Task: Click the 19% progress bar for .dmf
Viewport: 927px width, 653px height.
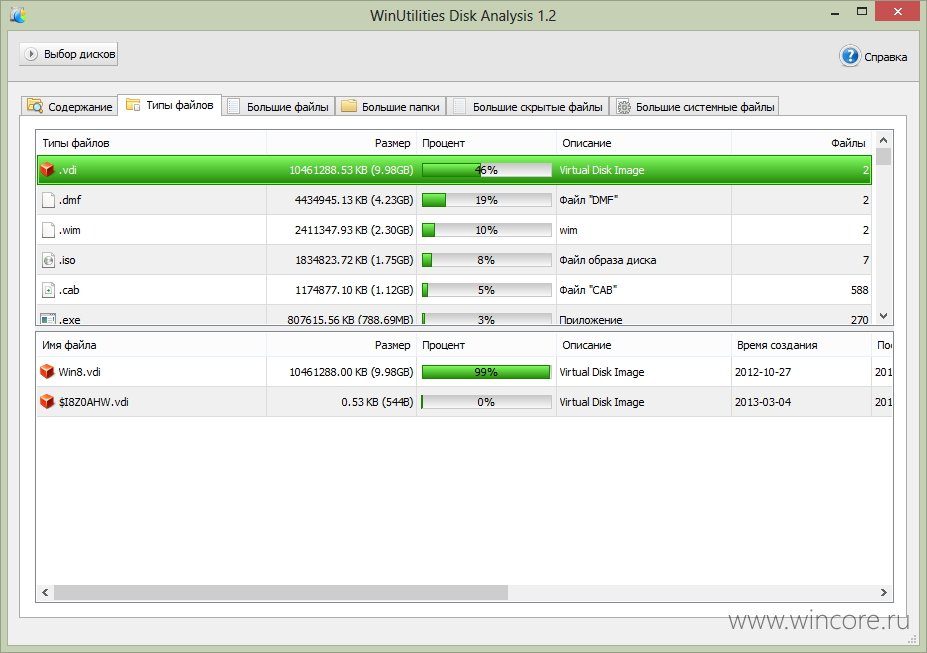Action: pos(487,200)
